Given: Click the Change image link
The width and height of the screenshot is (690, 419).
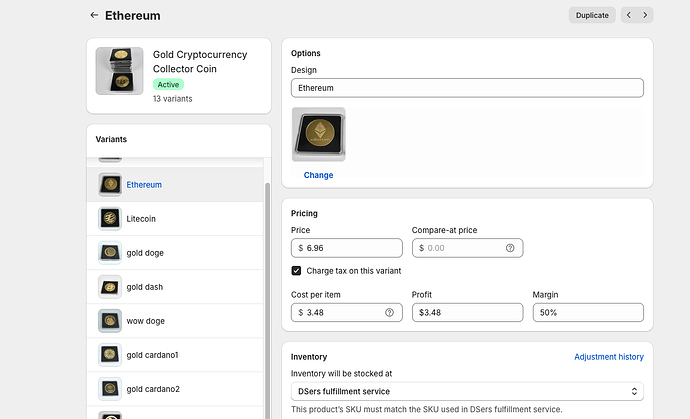Looking at the screenshot, I should (318, 175).
